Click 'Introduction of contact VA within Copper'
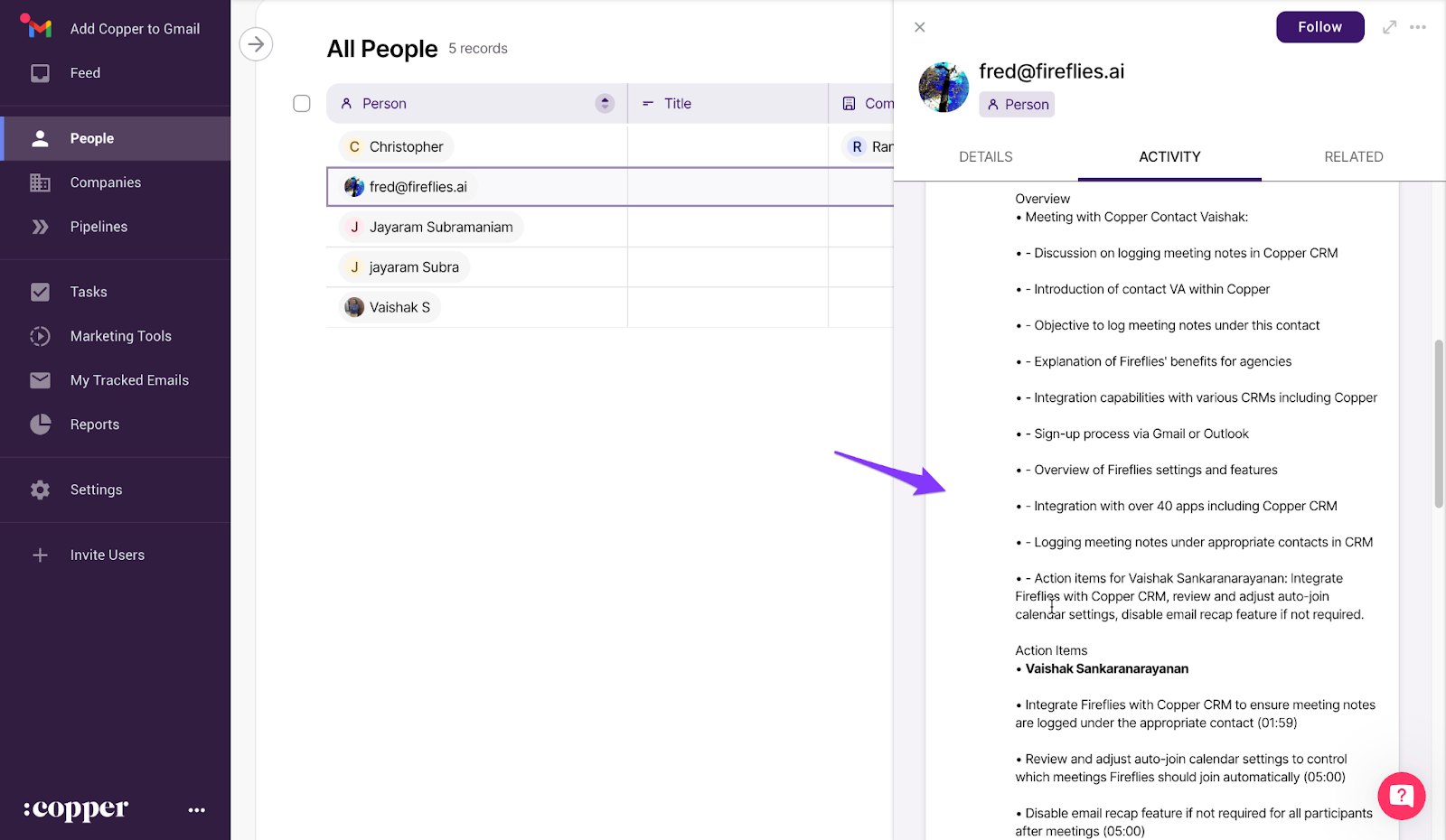 click(1152, 289)
